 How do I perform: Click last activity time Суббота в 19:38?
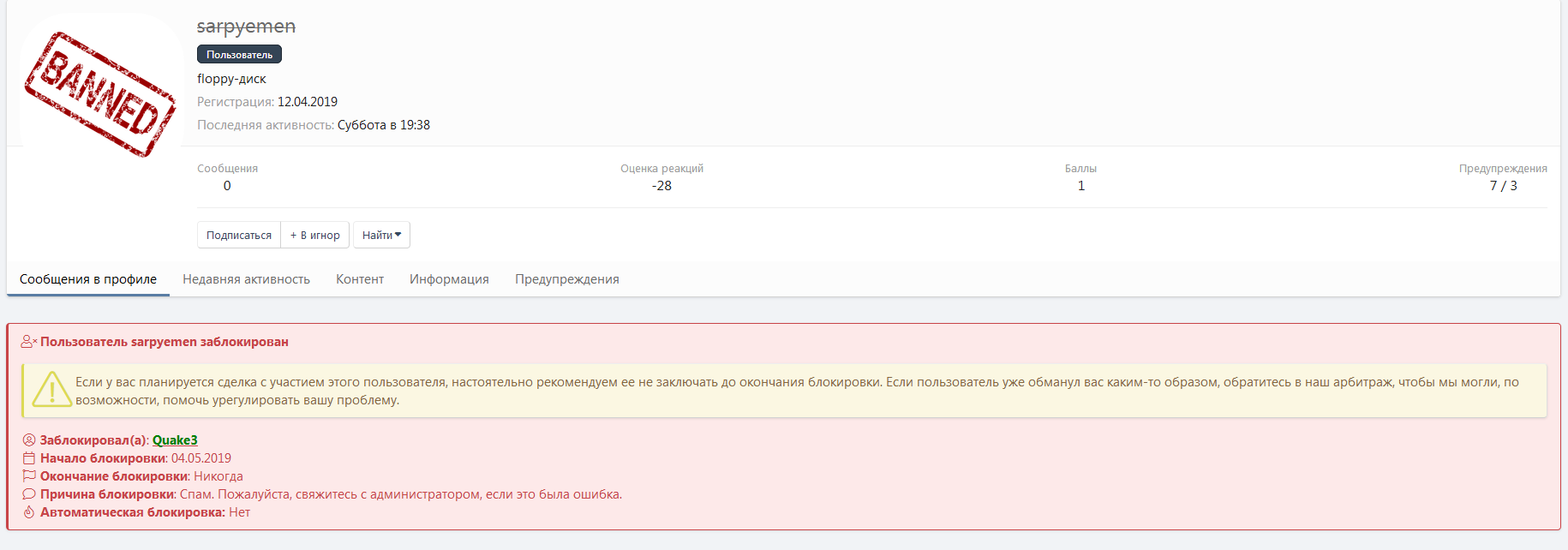pyautogui.click(x=384, y=125)
